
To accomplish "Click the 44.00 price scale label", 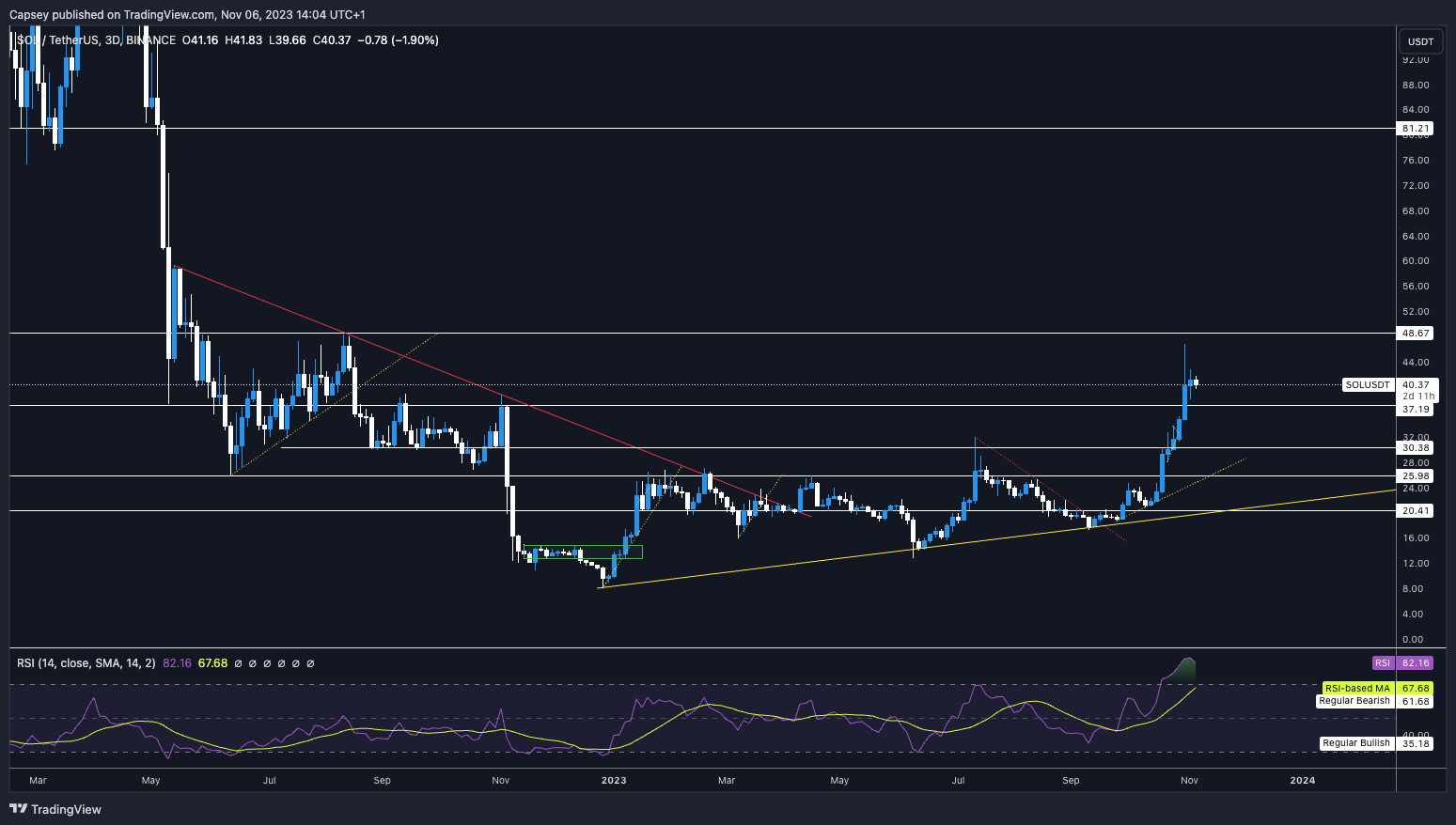I will point(1416,362).
